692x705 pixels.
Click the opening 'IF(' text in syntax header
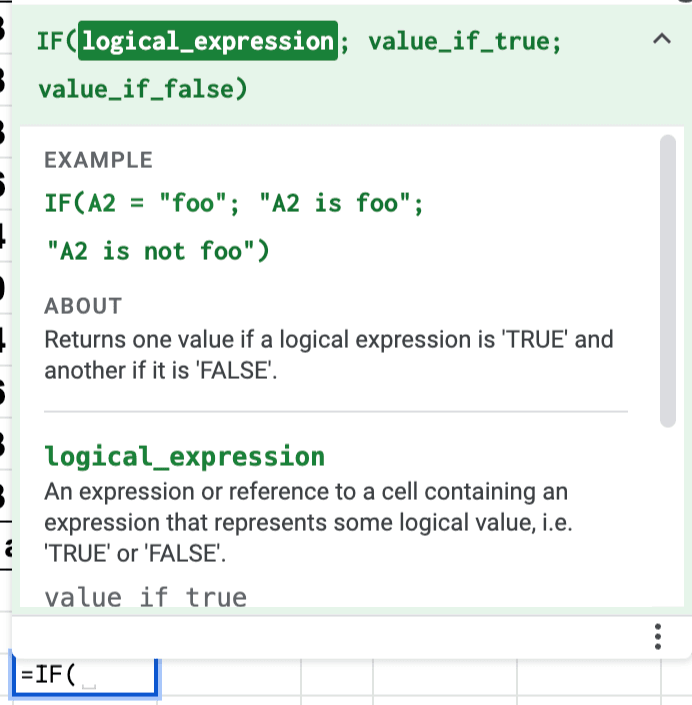(57, 41)
